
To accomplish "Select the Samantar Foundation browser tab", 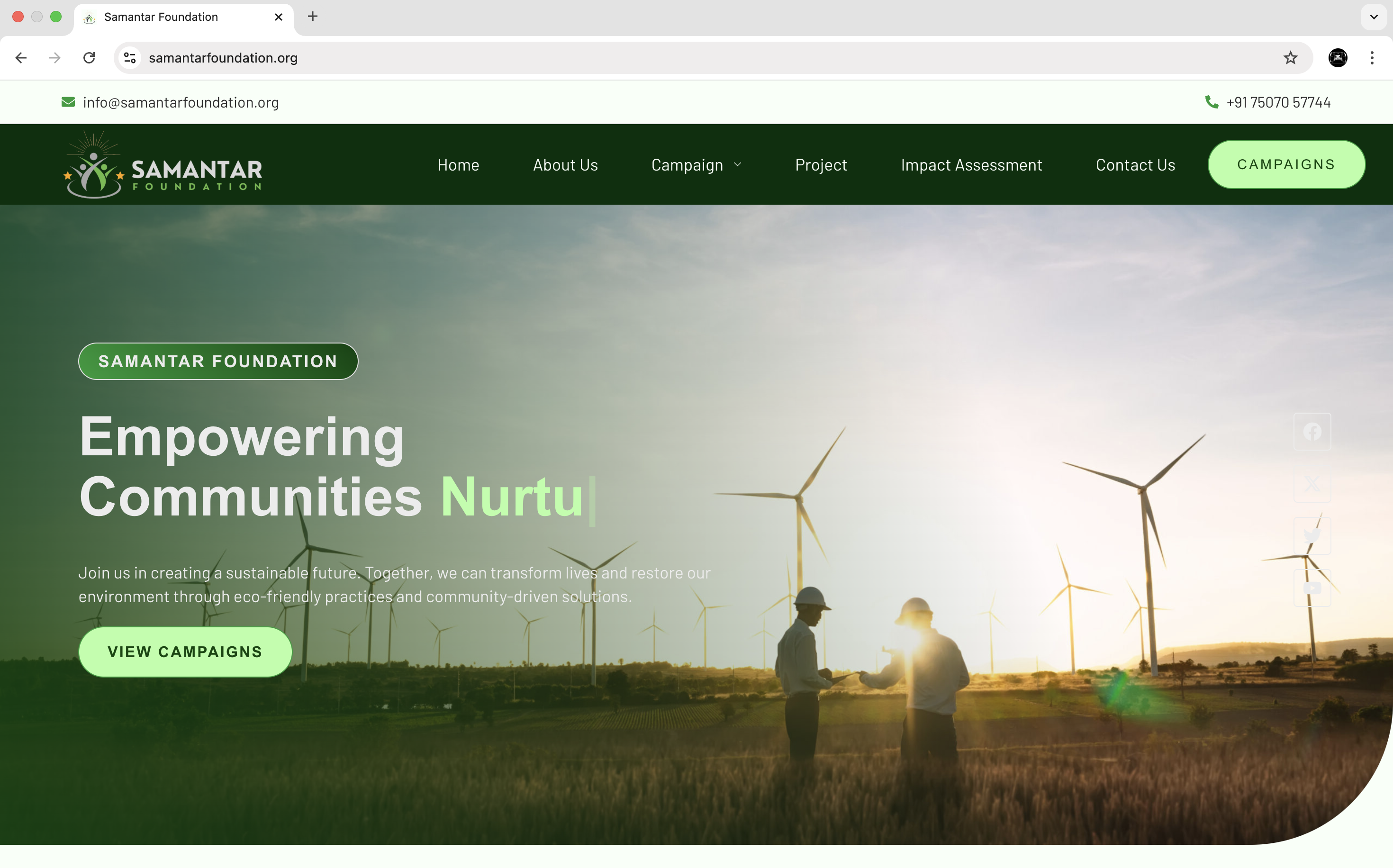I will tap(184, 17).
